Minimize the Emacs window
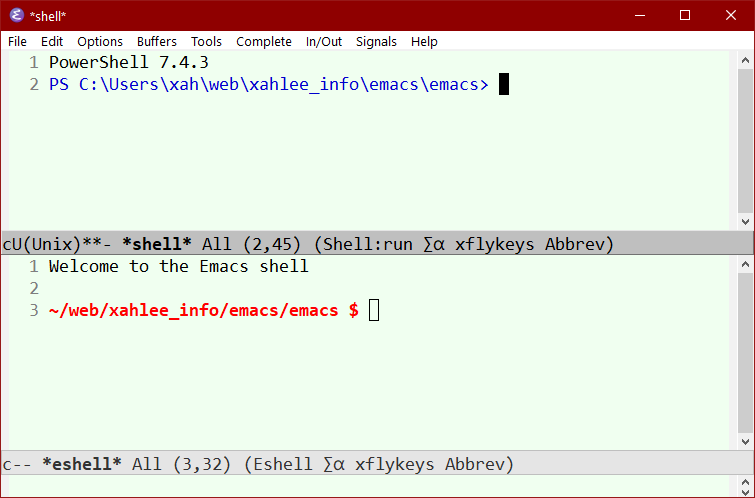 (x=640, y=15)
